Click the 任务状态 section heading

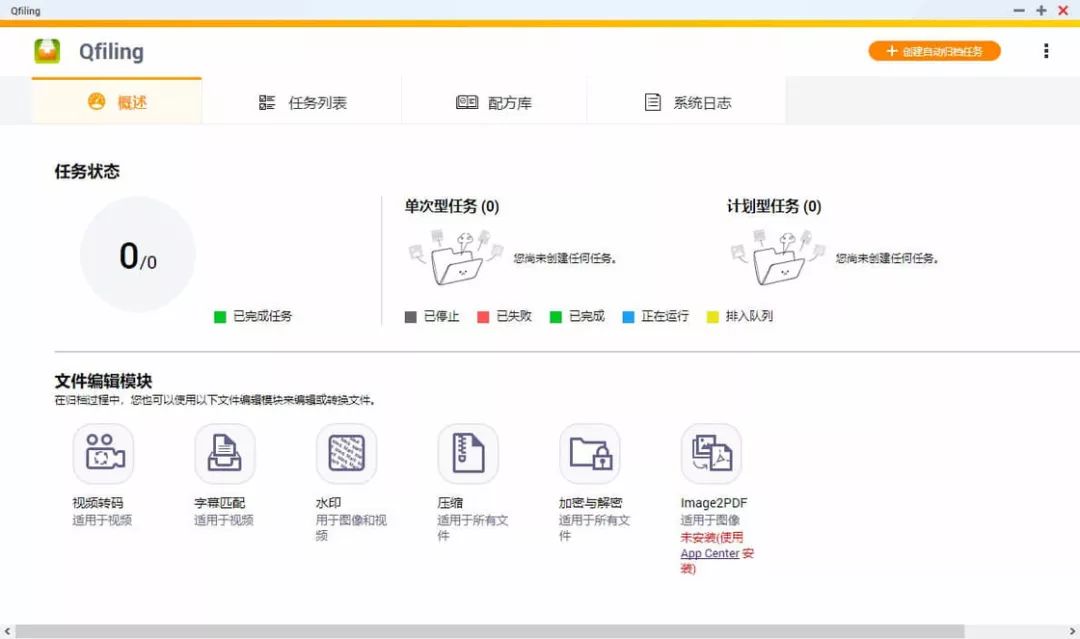87,171
